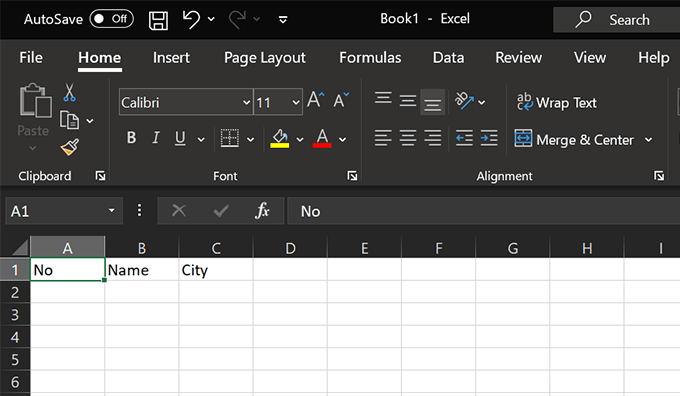Viewport: 680px width, 396px height.
Task: Click Wrap Text button
Action: pyautogui.click(x=557, y=102)
